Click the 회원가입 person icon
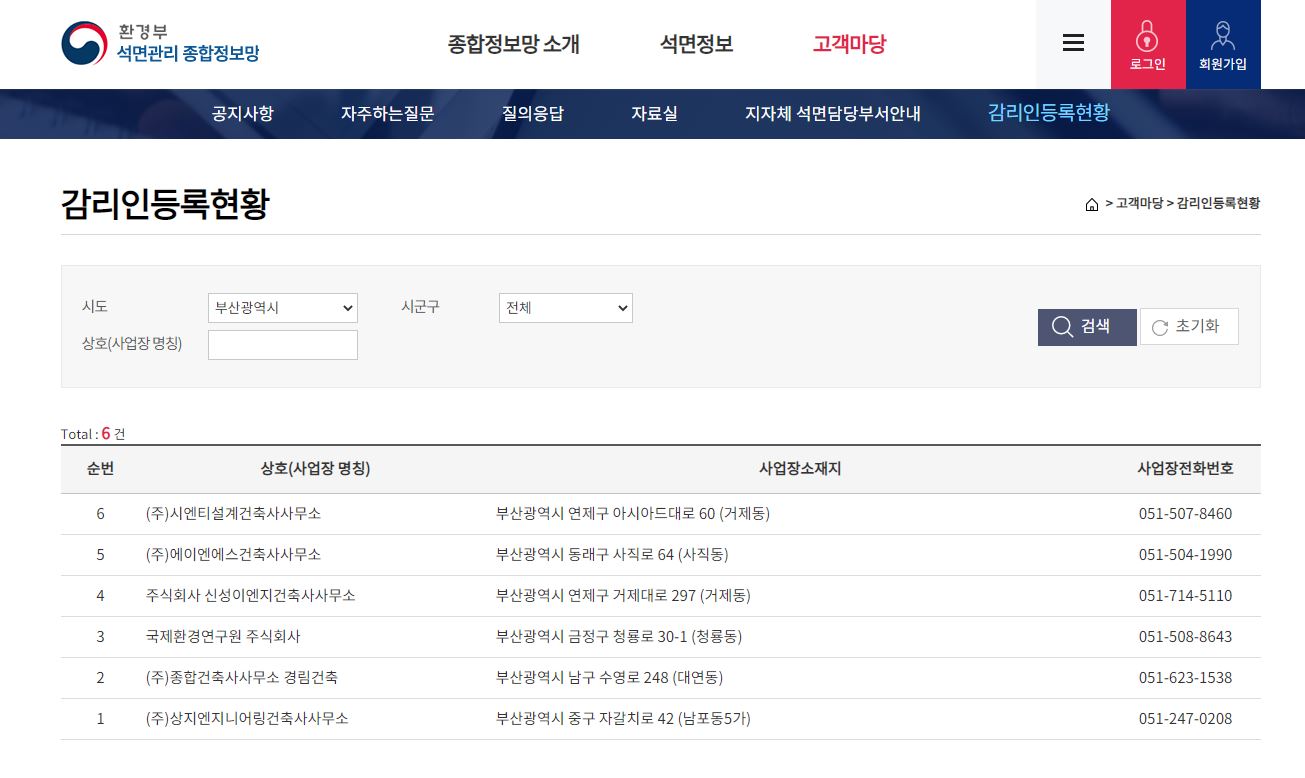 point(1222,37)
